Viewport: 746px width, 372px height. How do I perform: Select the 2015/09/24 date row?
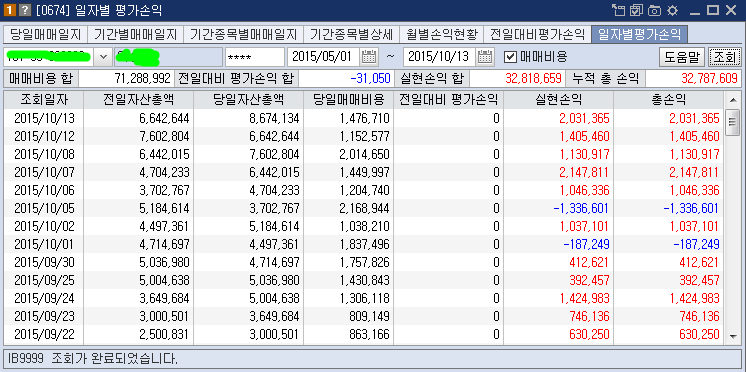364,298
